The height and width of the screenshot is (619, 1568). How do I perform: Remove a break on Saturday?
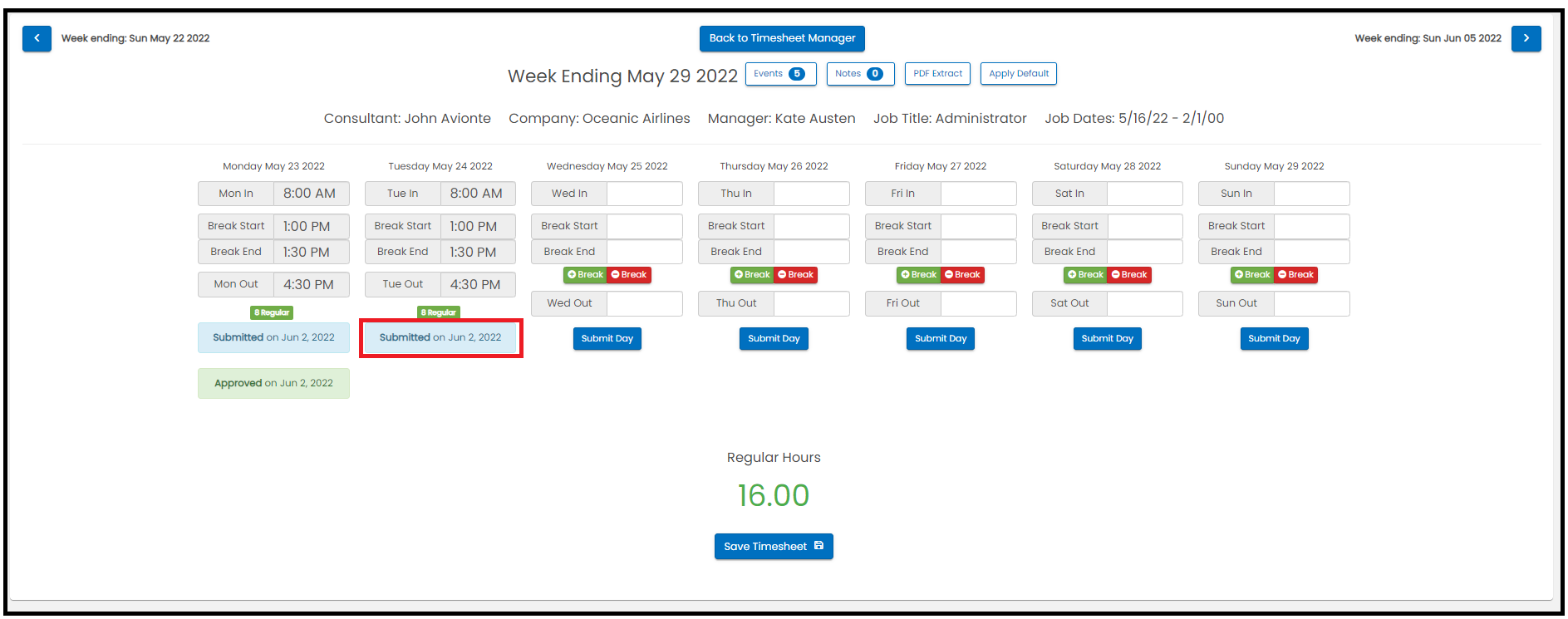(1129, 275)
